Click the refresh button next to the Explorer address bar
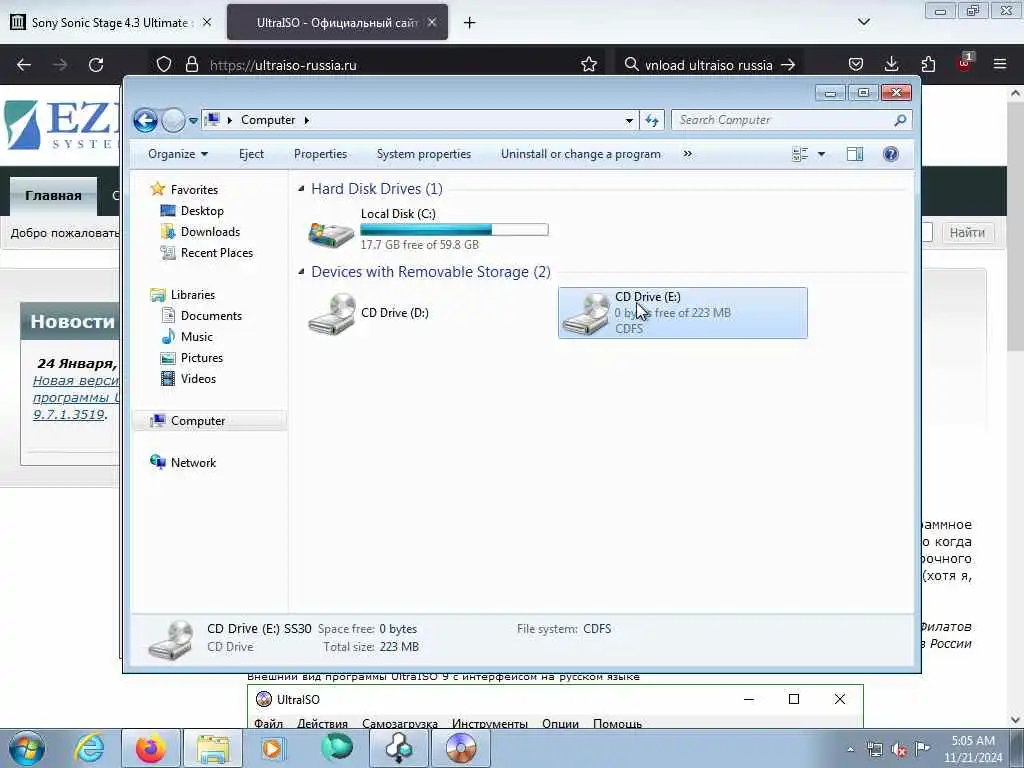This screenshot has width=1024, height=768. 652,120
